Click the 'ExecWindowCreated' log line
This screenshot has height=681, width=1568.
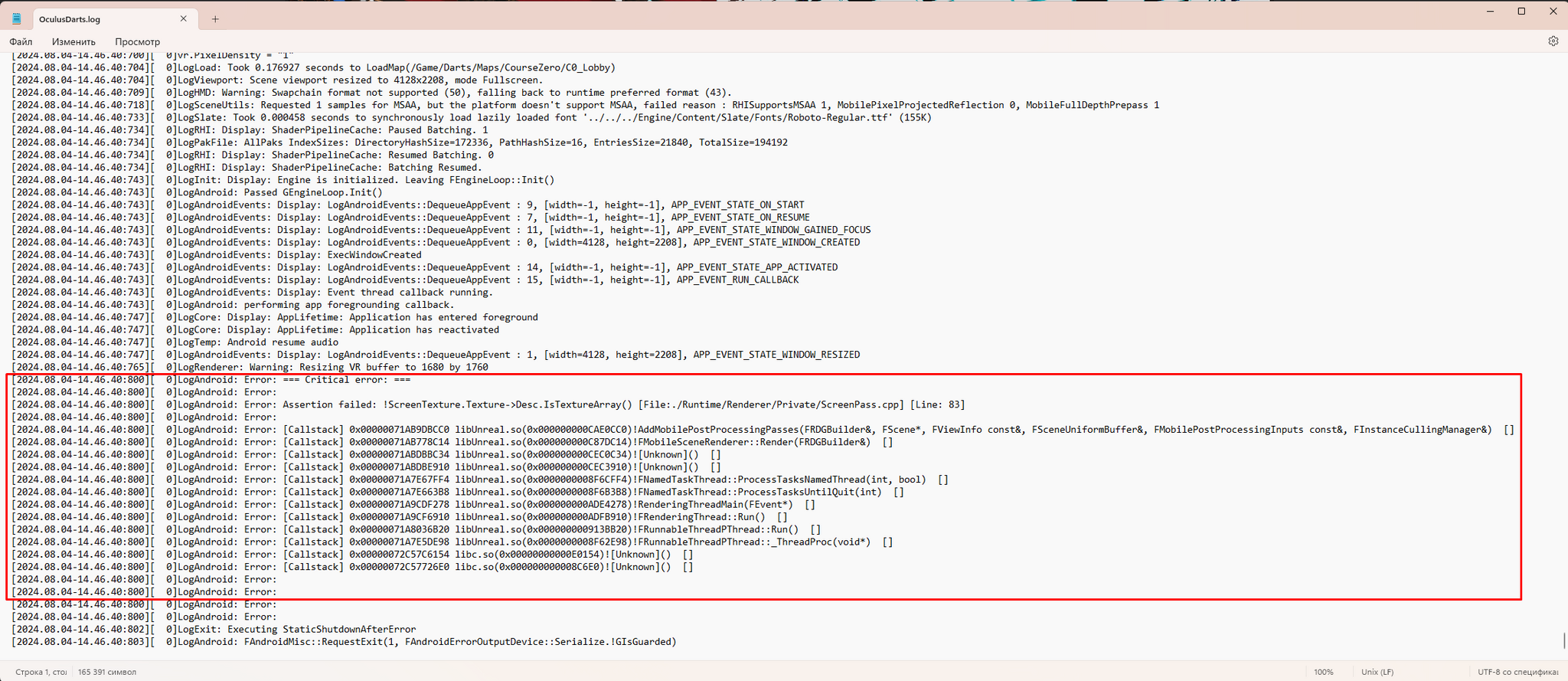[x=217, y=255]
